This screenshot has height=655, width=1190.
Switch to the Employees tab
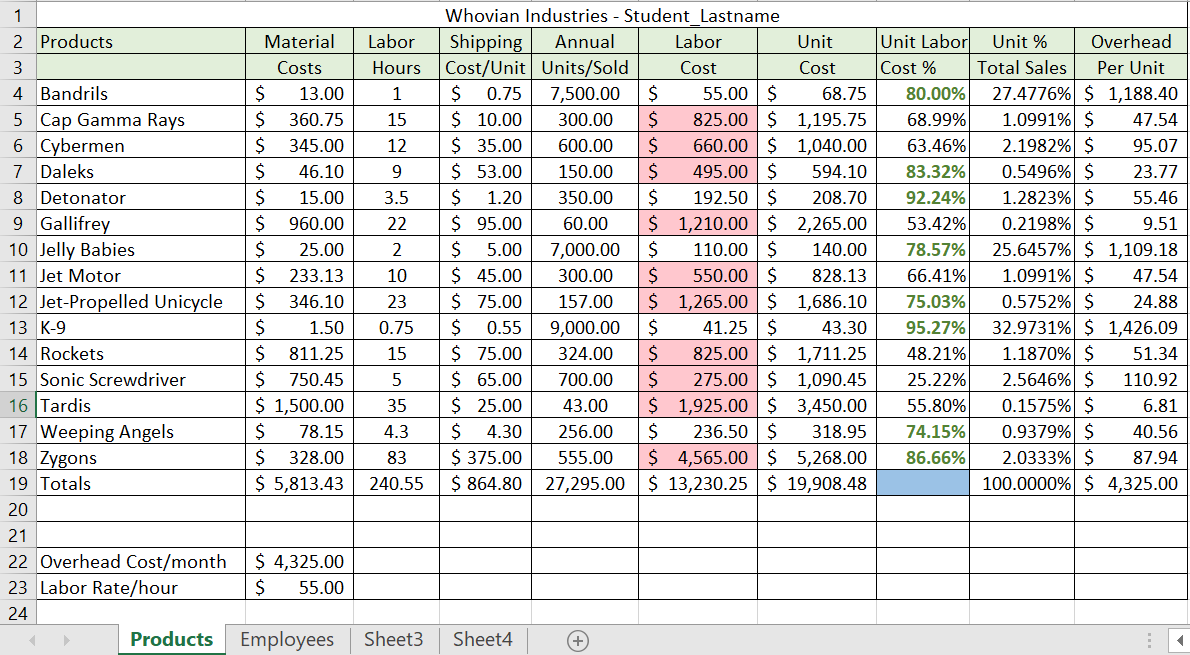pyautogui.click(x=287, y=639)
